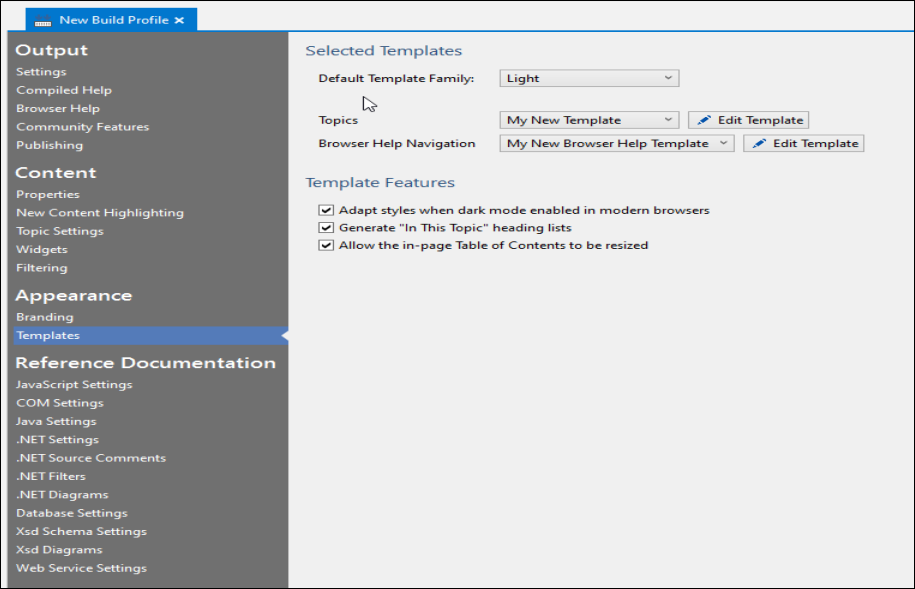Open Browser Help Navigation template dropdown
Viewport: 915px width, 589px height.
click(x=616, y=144)
